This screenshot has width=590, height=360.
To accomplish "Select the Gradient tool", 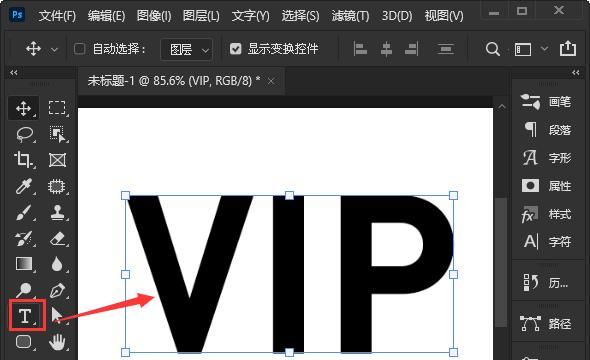I will click(24, 264).
